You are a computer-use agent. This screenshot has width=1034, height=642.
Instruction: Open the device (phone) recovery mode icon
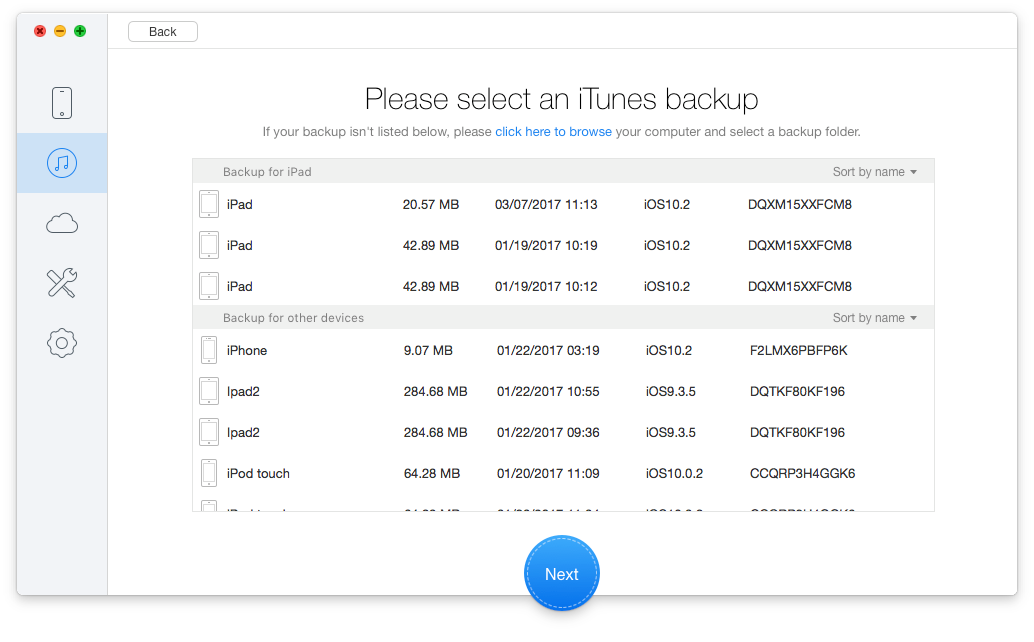(x=62, y=103)
